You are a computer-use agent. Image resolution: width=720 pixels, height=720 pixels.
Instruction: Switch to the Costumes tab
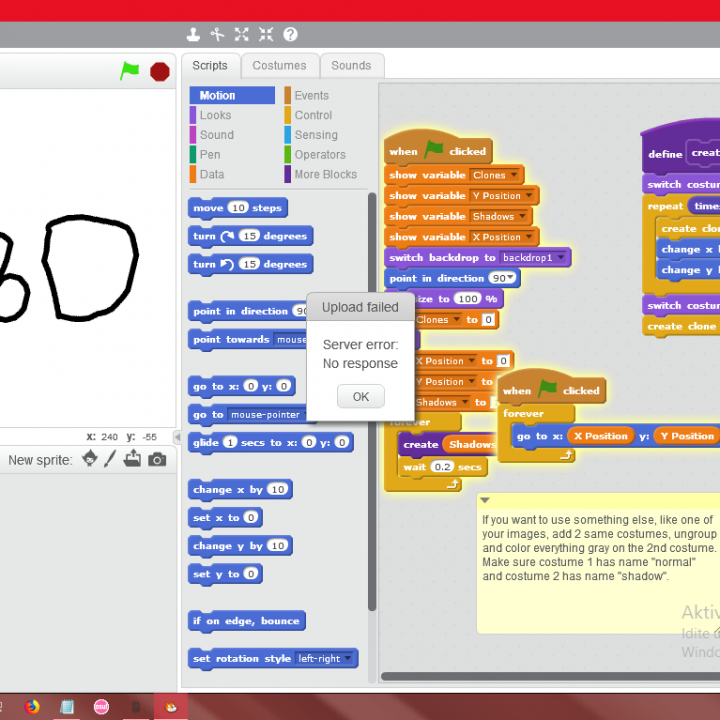(x=279, y=66)
